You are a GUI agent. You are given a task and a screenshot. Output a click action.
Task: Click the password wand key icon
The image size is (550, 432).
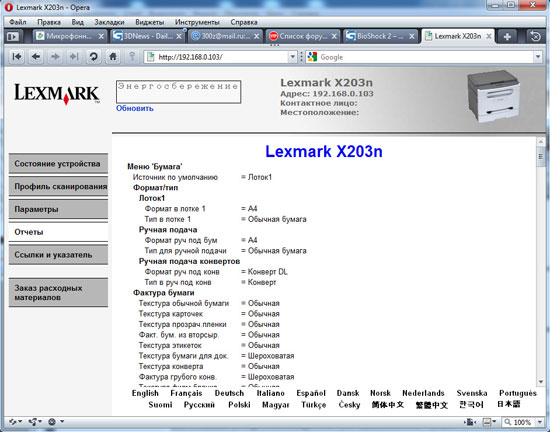pyautogui.click(x=132, y=56)
